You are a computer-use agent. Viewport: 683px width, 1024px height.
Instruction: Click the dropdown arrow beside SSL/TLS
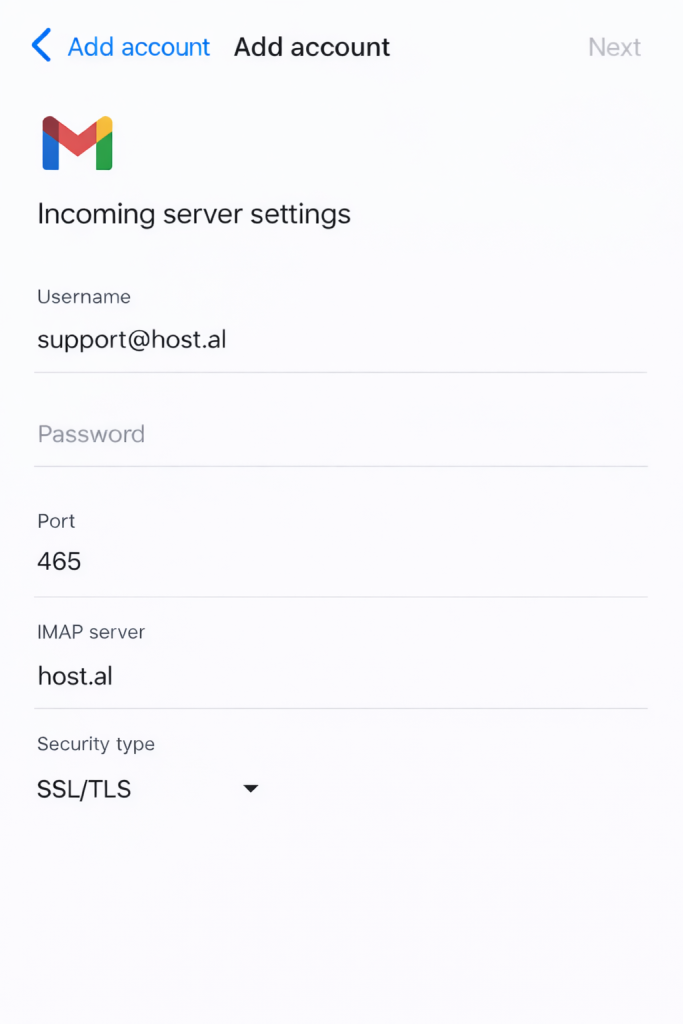click(x=251, y=790)
